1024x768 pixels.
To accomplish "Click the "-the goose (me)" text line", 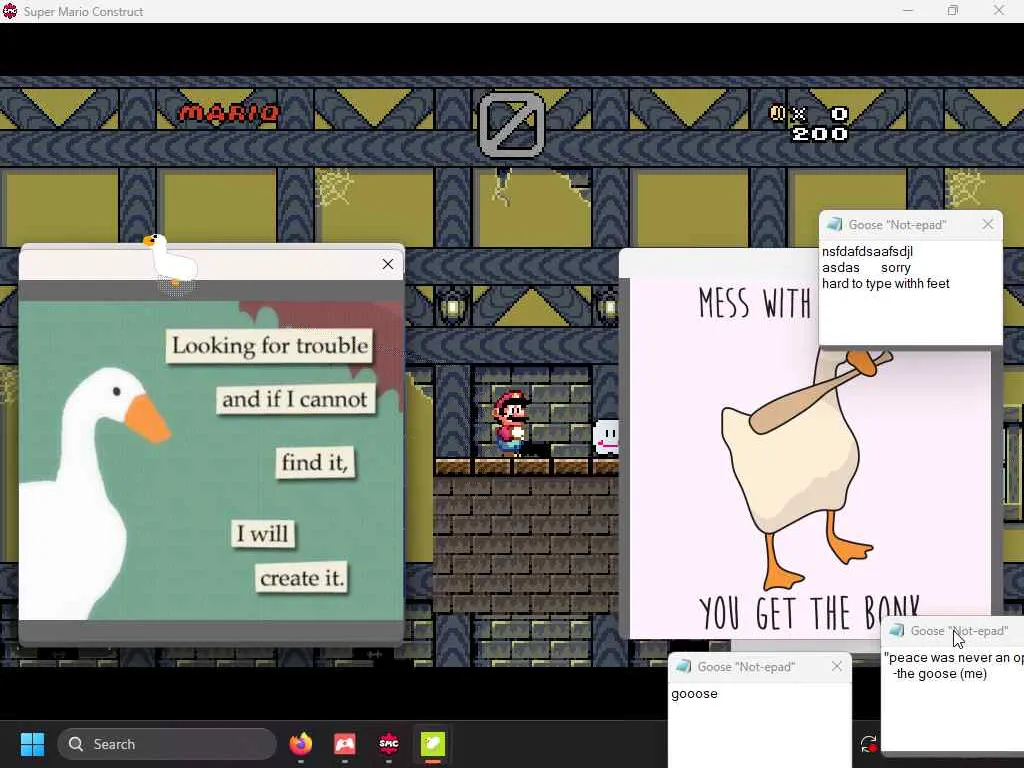I will (940, 673).
